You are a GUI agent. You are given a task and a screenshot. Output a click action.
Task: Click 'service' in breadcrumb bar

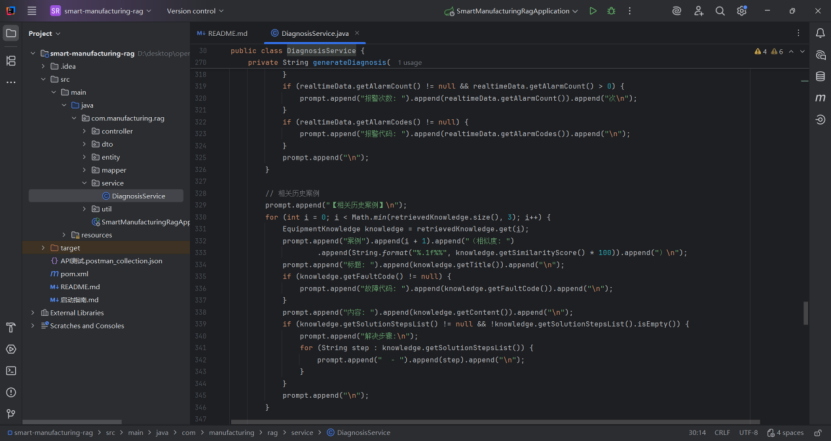pyautogui.click(x=302, y=432)
